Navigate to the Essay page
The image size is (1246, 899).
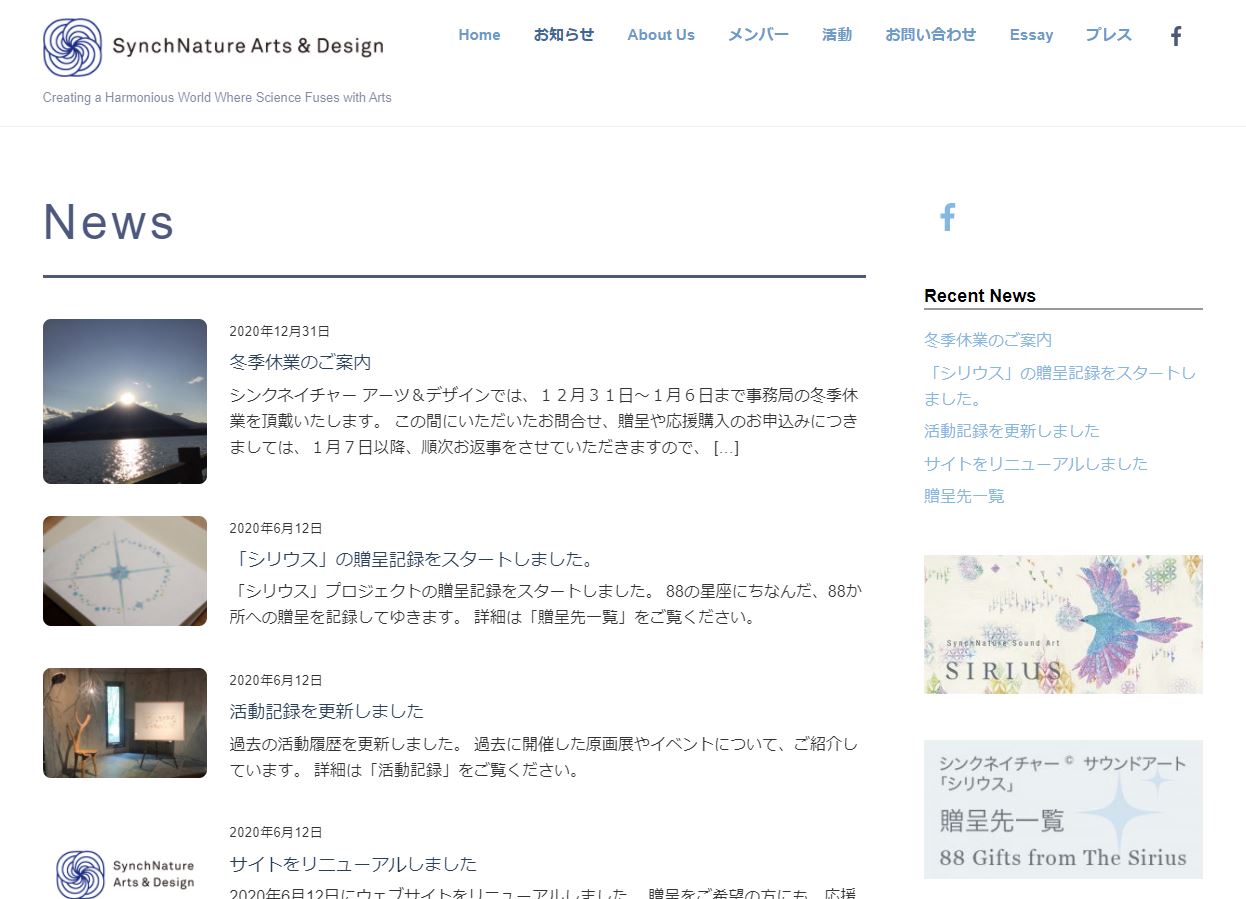pos(1031,35)
